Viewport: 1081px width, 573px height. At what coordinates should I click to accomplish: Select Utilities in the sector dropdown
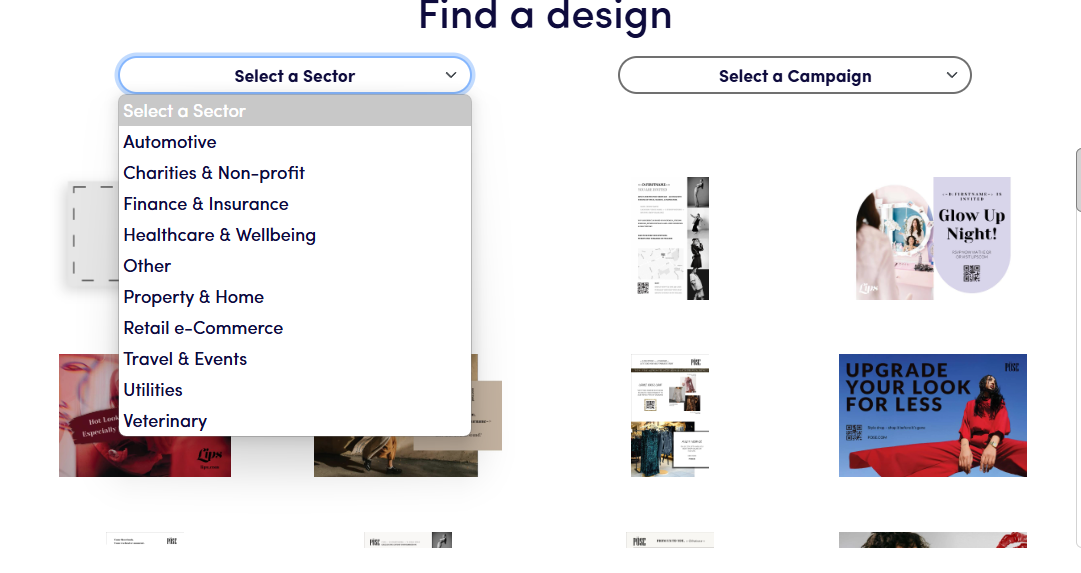coord(153,390)
